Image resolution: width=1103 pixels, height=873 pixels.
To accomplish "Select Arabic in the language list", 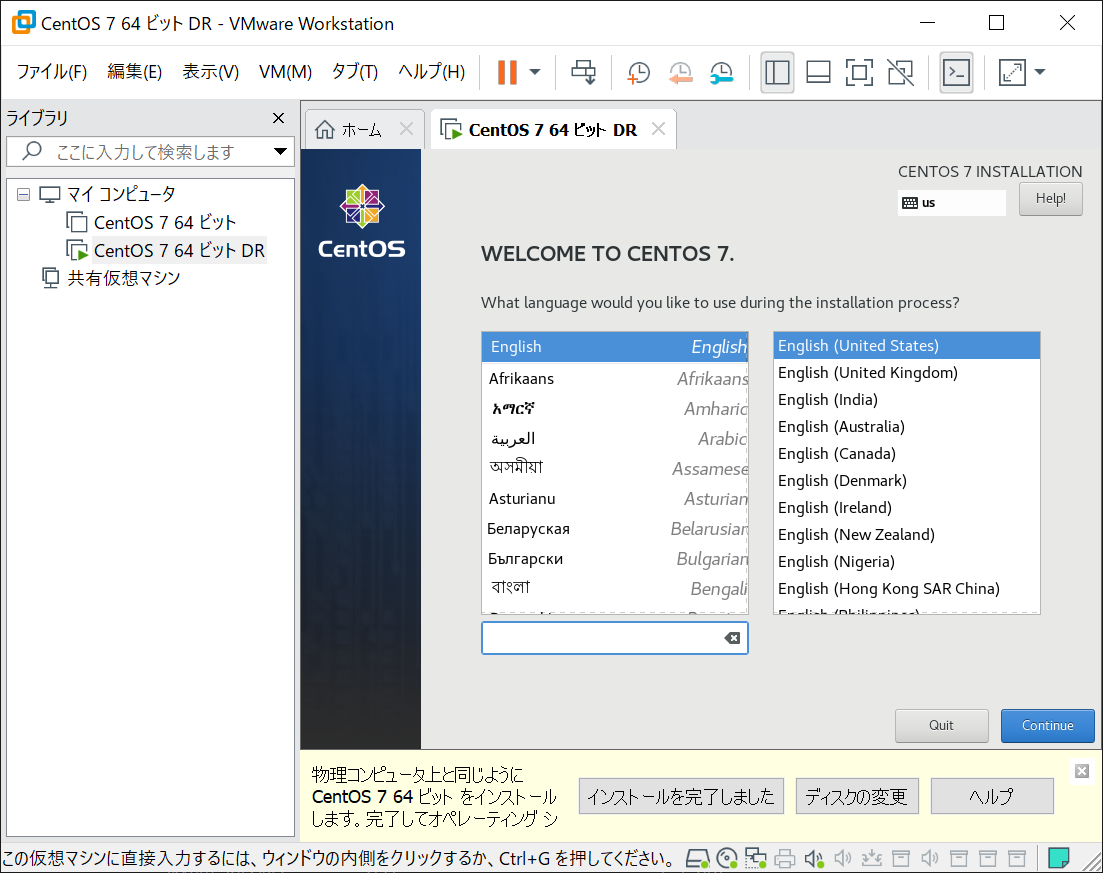I will pos(615,438).
